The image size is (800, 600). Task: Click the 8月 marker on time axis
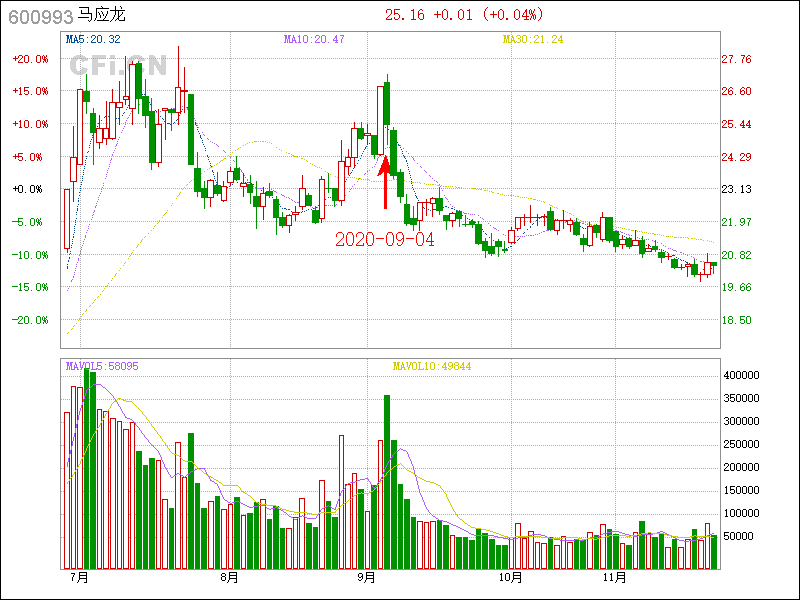click(x=229, y=577)
